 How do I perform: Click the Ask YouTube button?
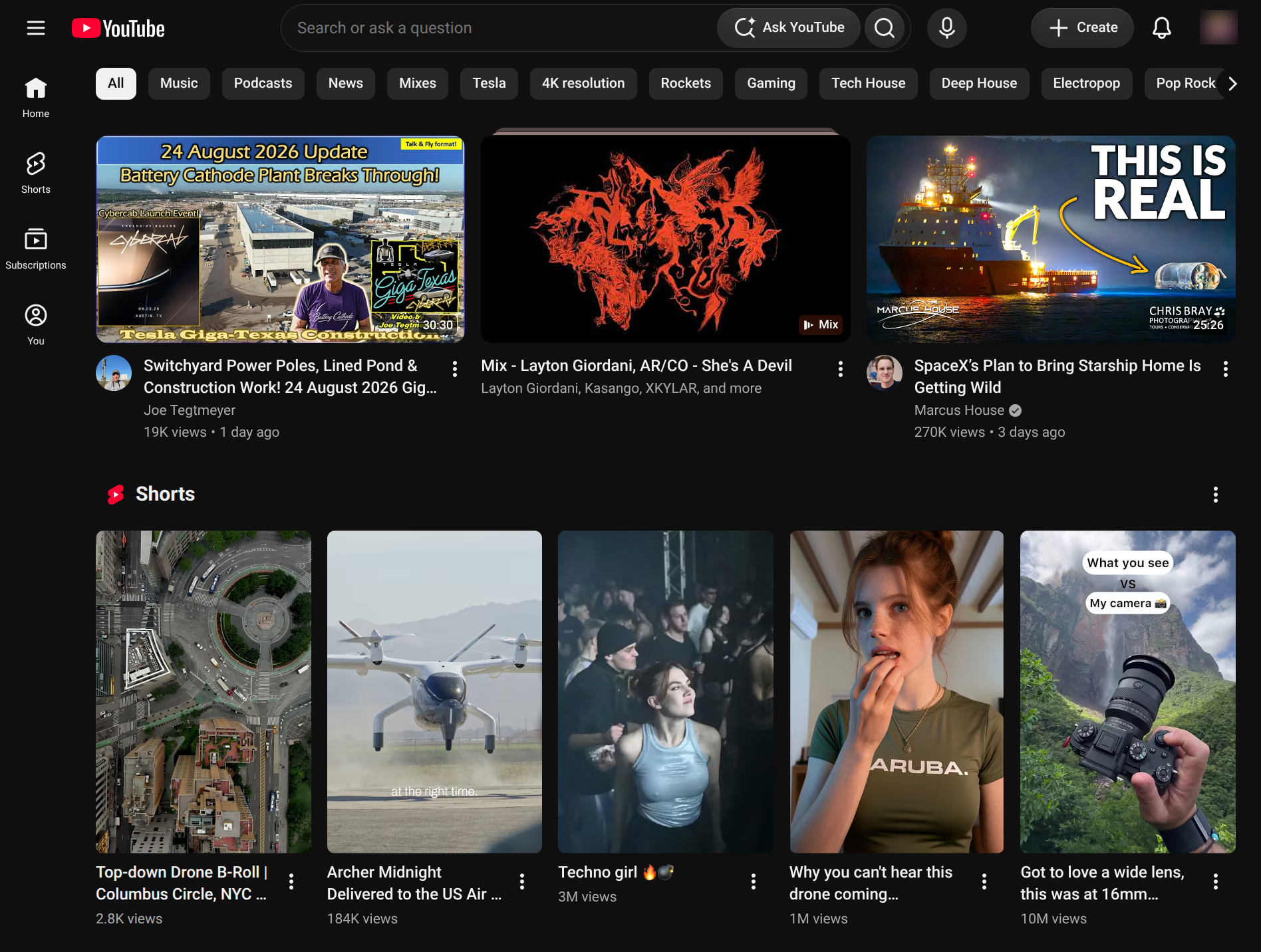pos(789,28)
